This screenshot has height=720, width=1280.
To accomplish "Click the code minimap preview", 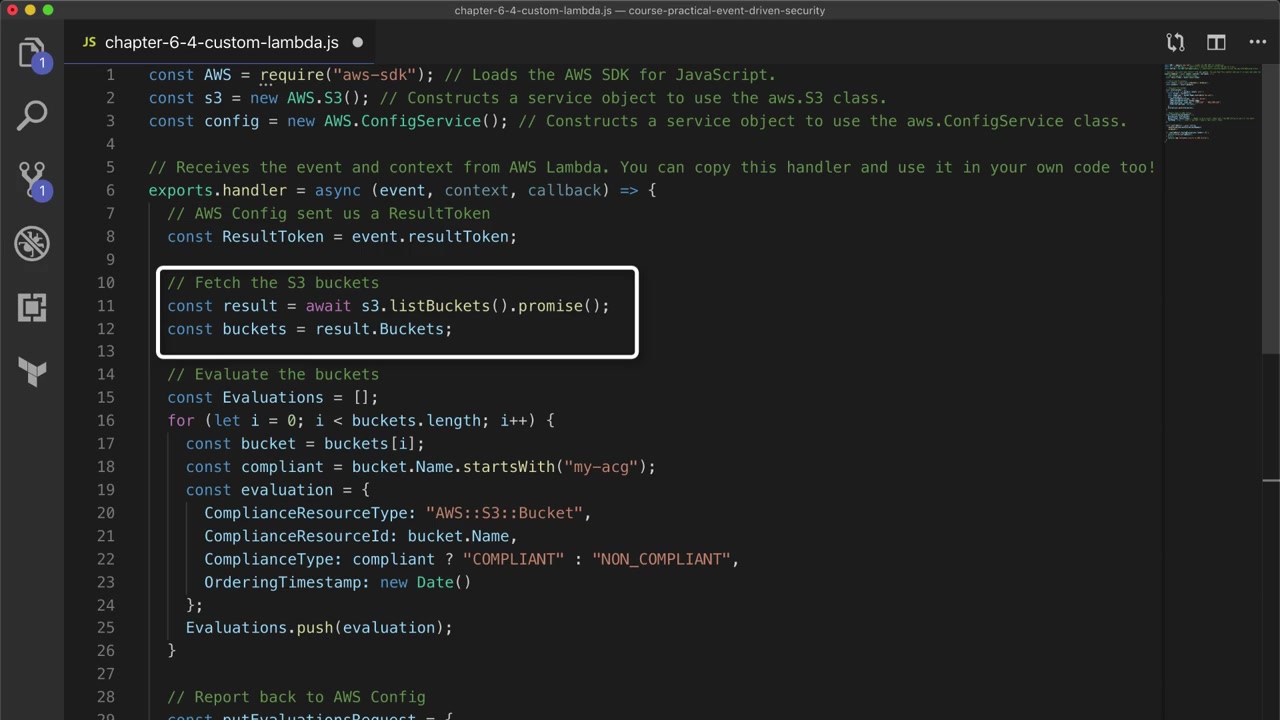I will pos(1210,100).
